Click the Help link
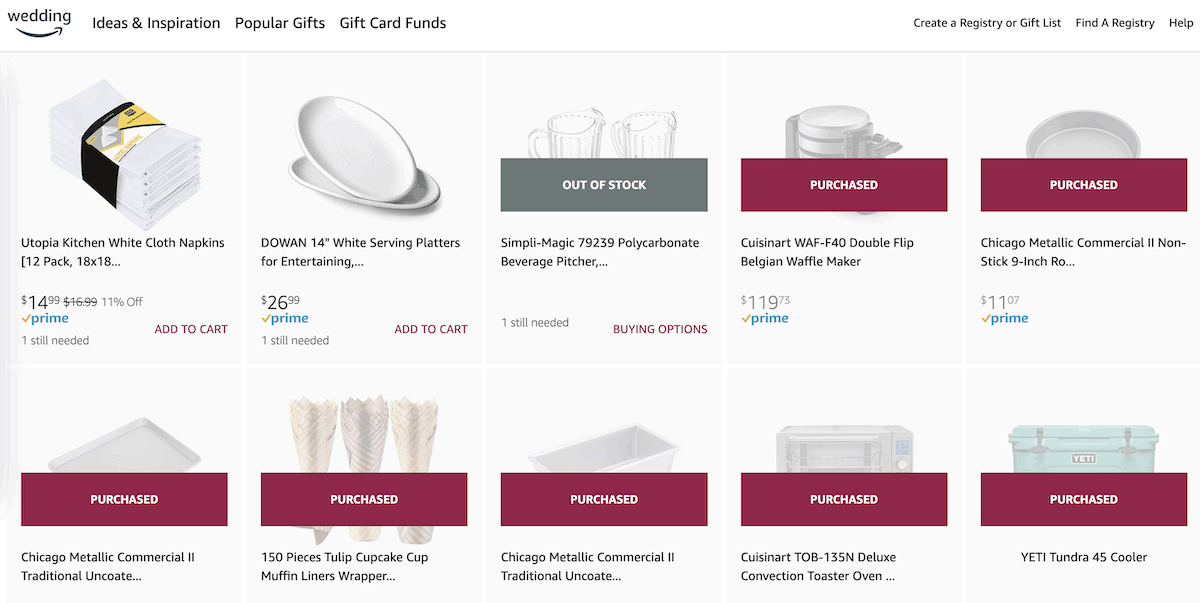The image size is (1200, 603). (1181, 22)
